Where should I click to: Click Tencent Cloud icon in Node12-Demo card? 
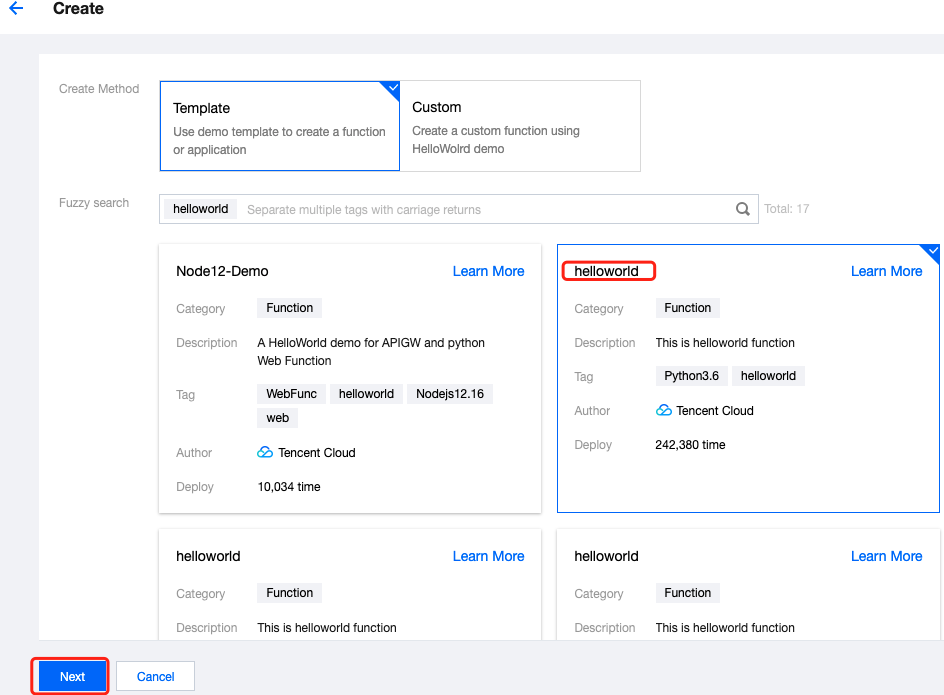click(265, 452)
